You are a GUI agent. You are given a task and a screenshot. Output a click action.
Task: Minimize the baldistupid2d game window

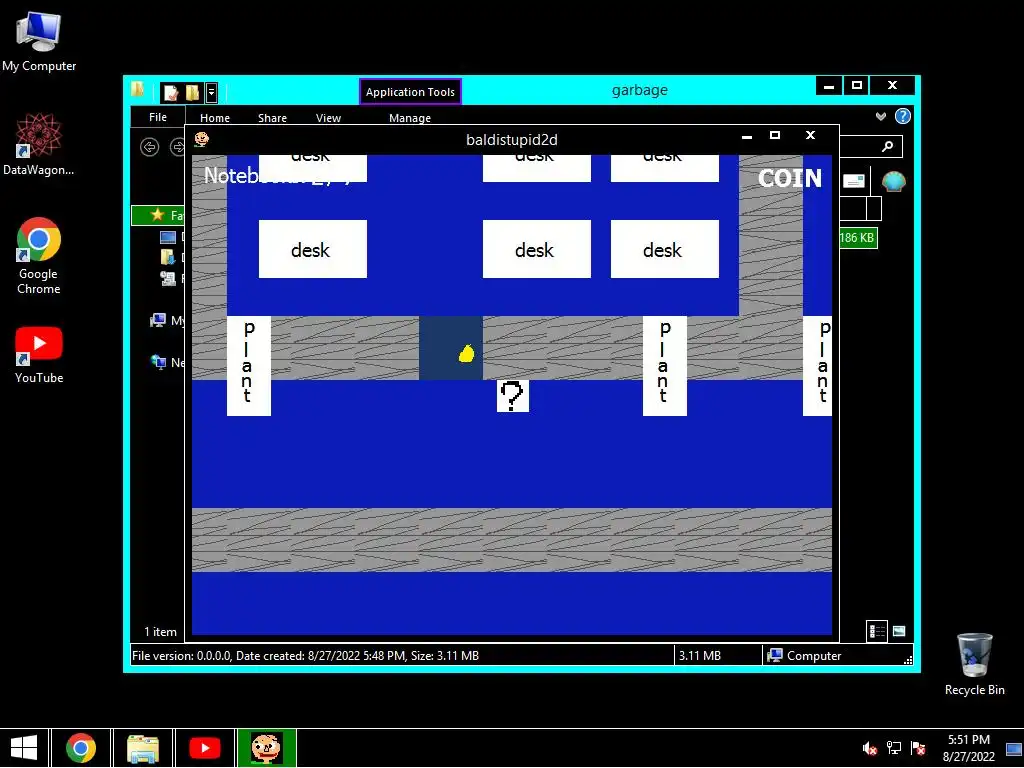coord(747,136)
